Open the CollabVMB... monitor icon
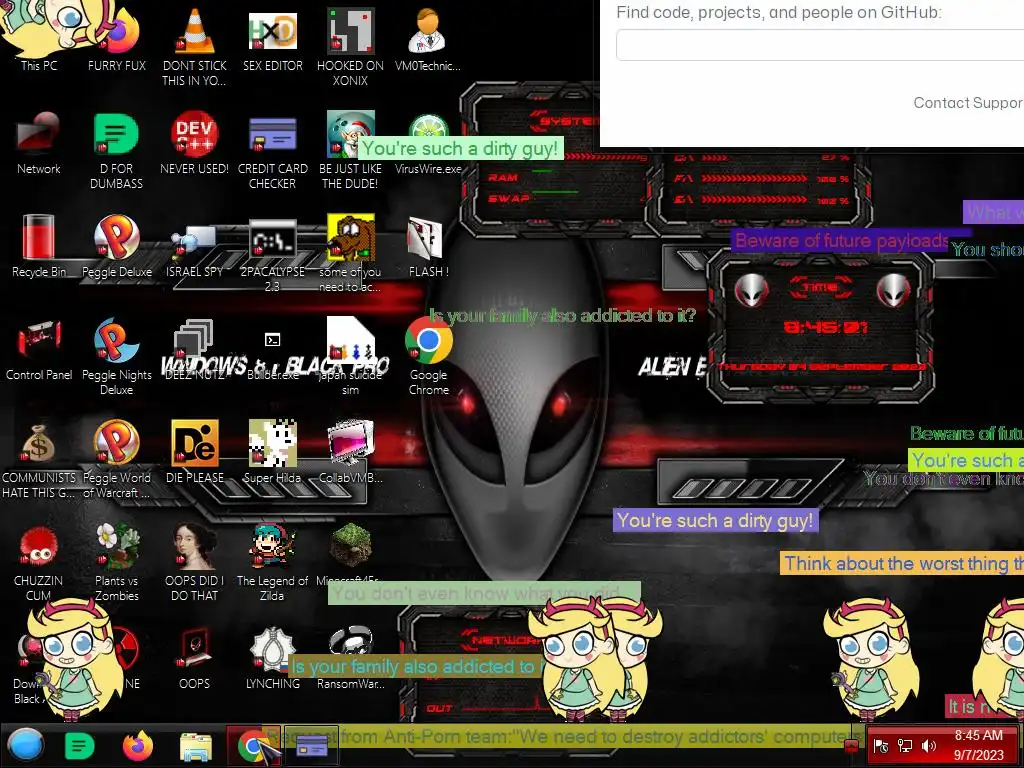1024x768 pixels. [x=351, y=452]
